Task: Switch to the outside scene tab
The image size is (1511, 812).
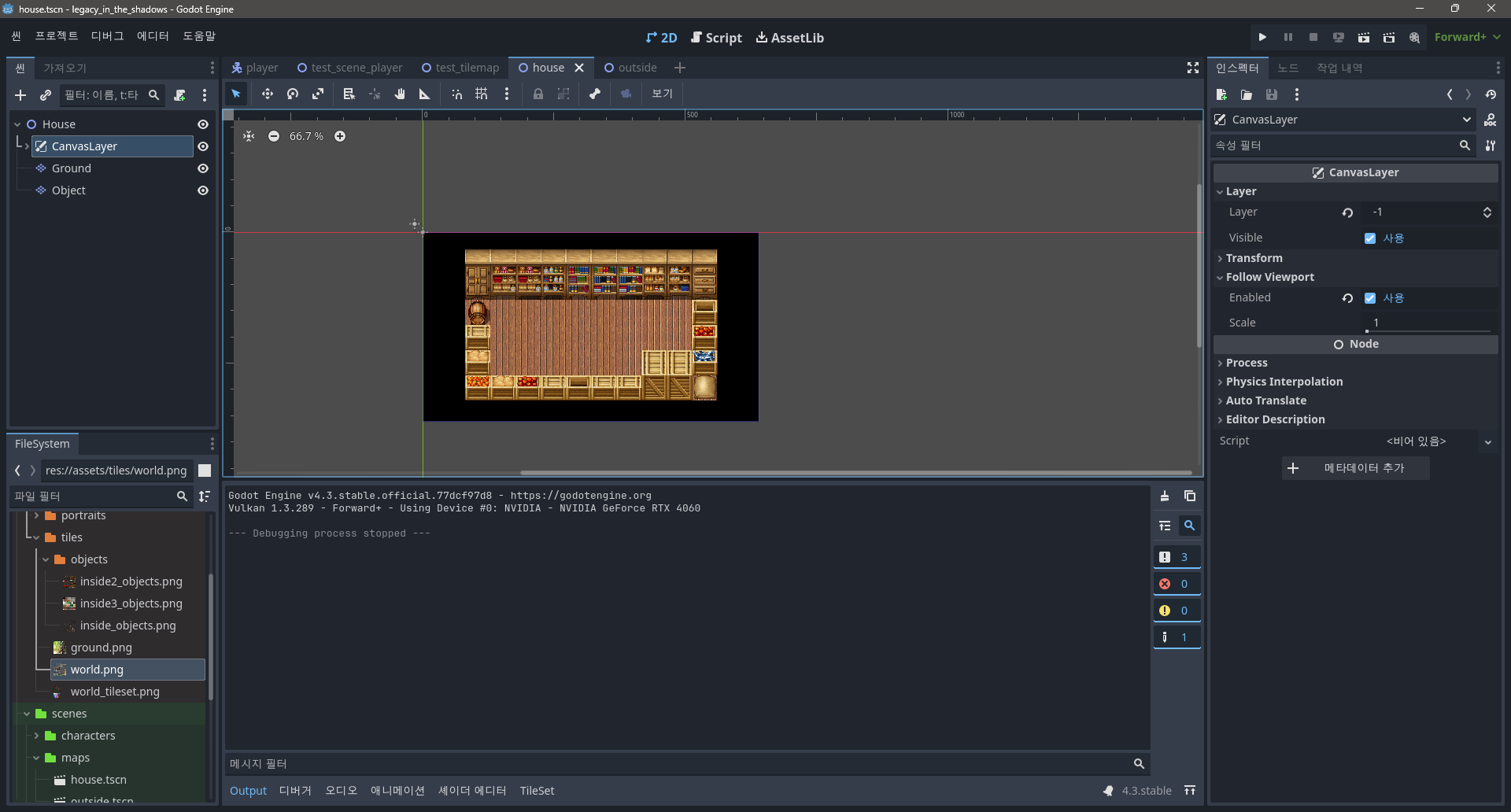Action: [x=630, y=68]
